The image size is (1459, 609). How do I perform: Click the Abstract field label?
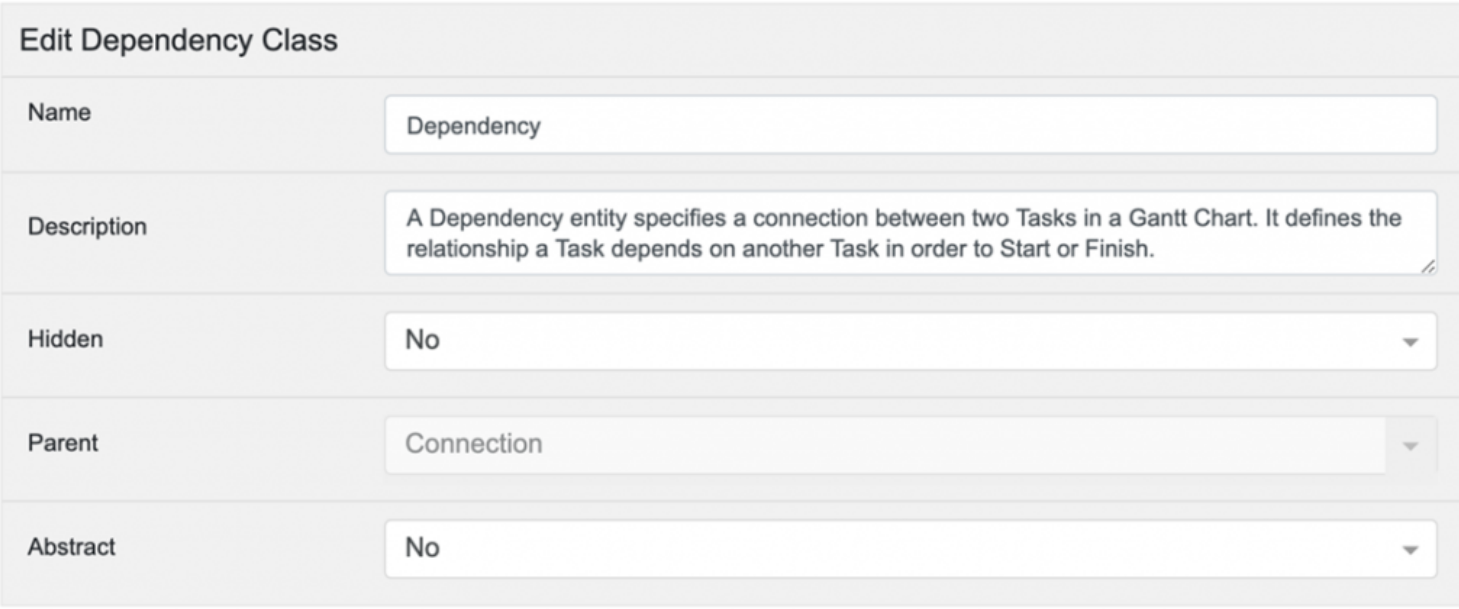point(71,547)
